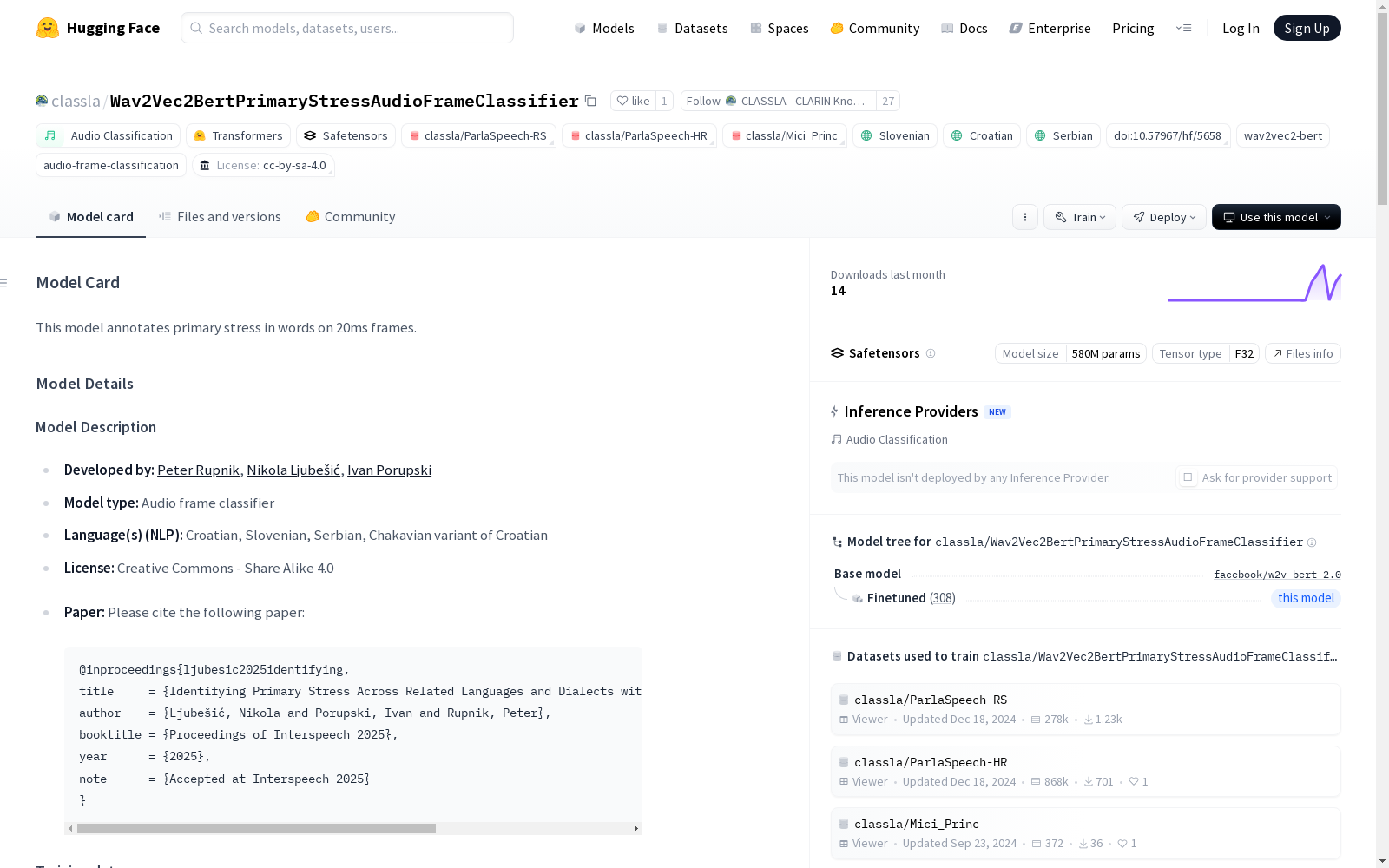Screen dimensions: 1389x868
Task: Click Ask for provider support
Action: pos(1256,477)
